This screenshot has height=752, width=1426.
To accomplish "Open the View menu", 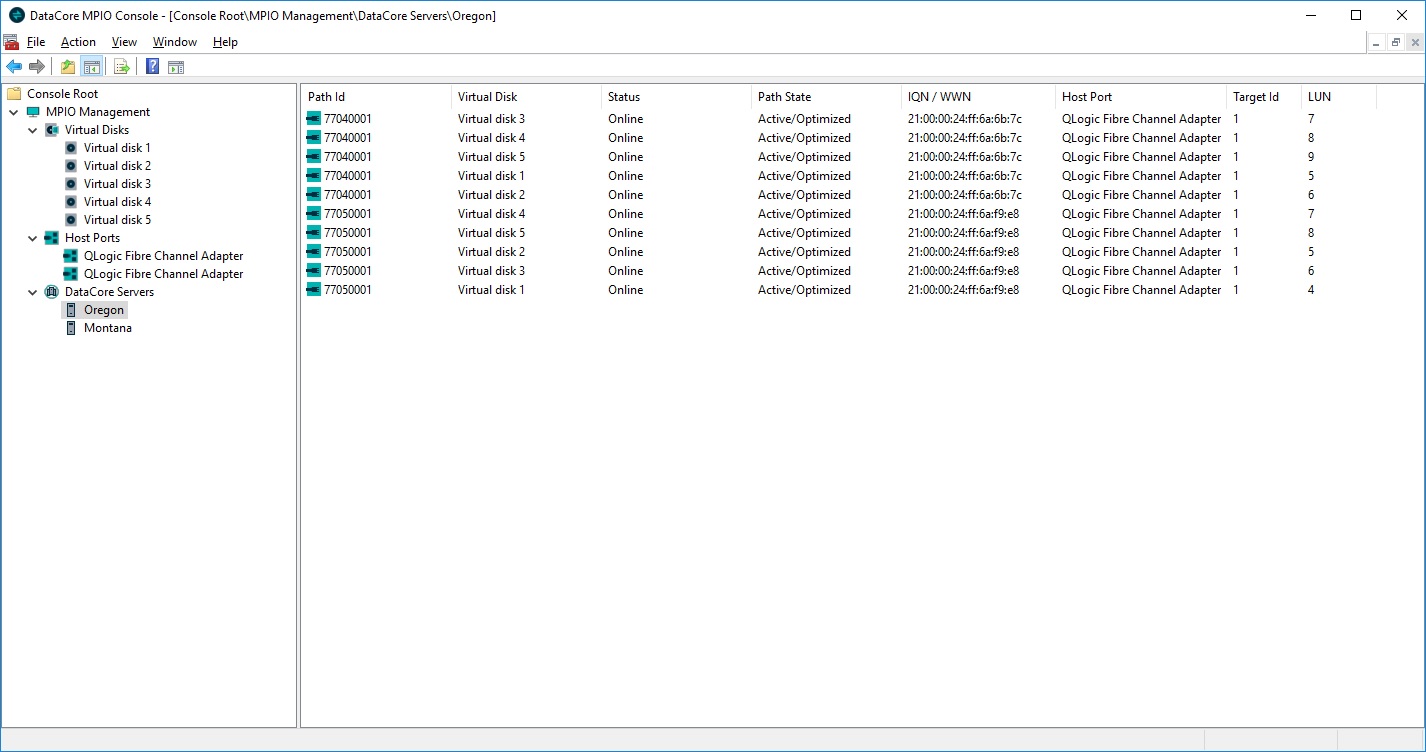I will pos(124,42).
